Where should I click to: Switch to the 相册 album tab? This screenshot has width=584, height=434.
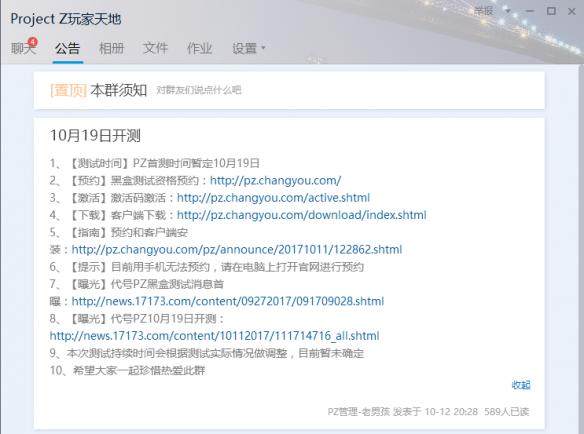[x=111, y=48]
